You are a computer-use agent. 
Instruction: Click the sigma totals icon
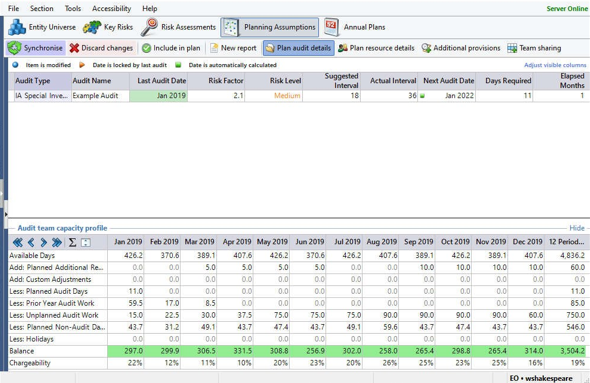72,242
